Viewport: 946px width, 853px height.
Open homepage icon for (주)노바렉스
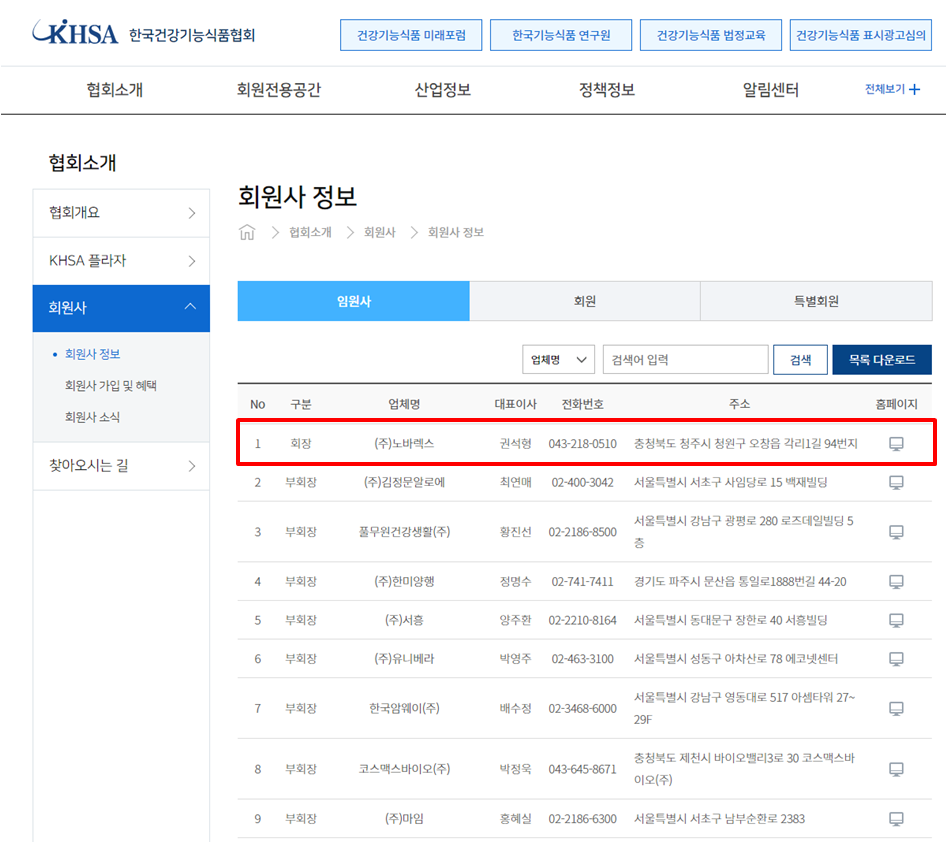[896, 444]
